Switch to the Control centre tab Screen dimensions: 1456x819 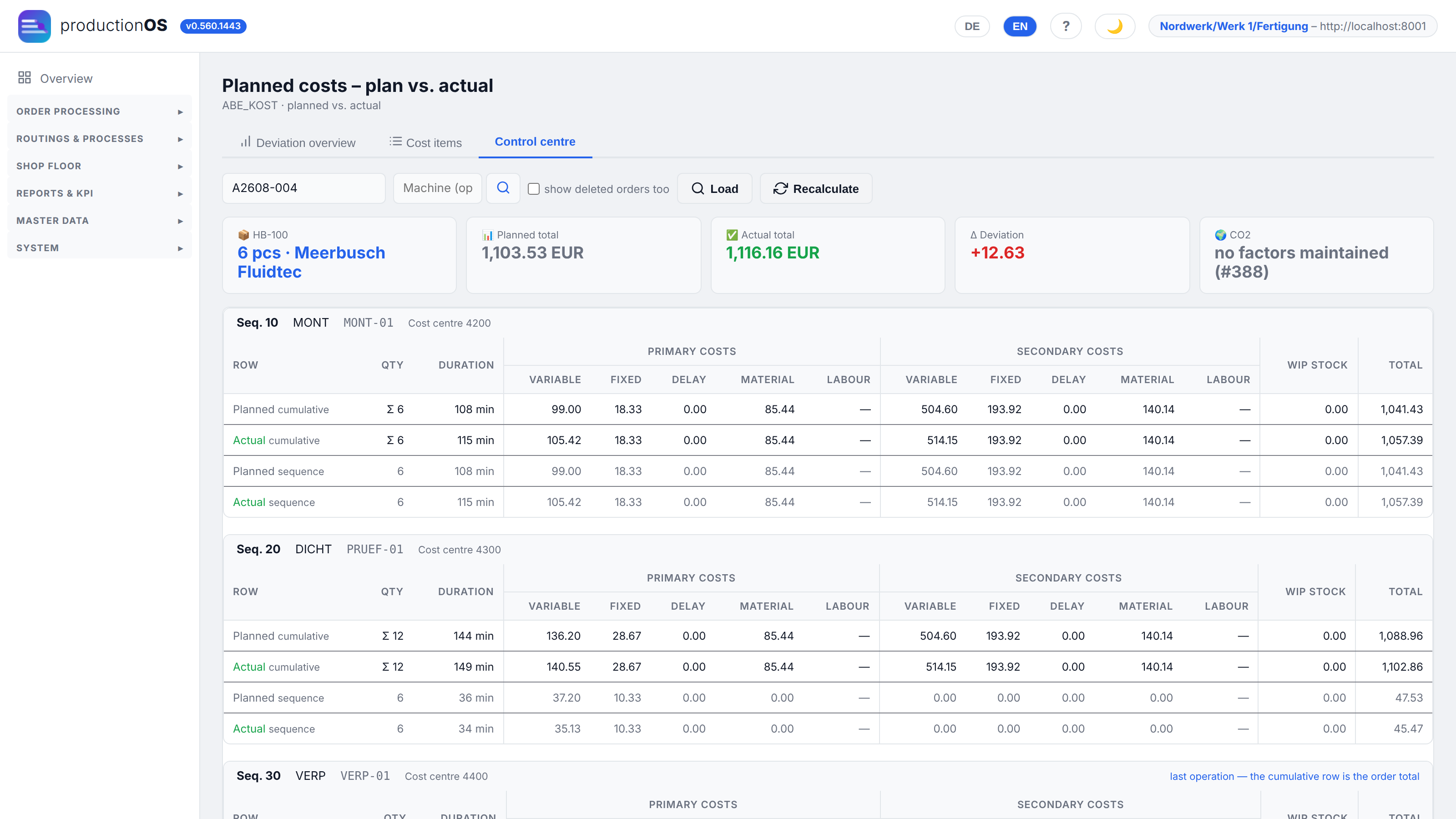point(535,142)
